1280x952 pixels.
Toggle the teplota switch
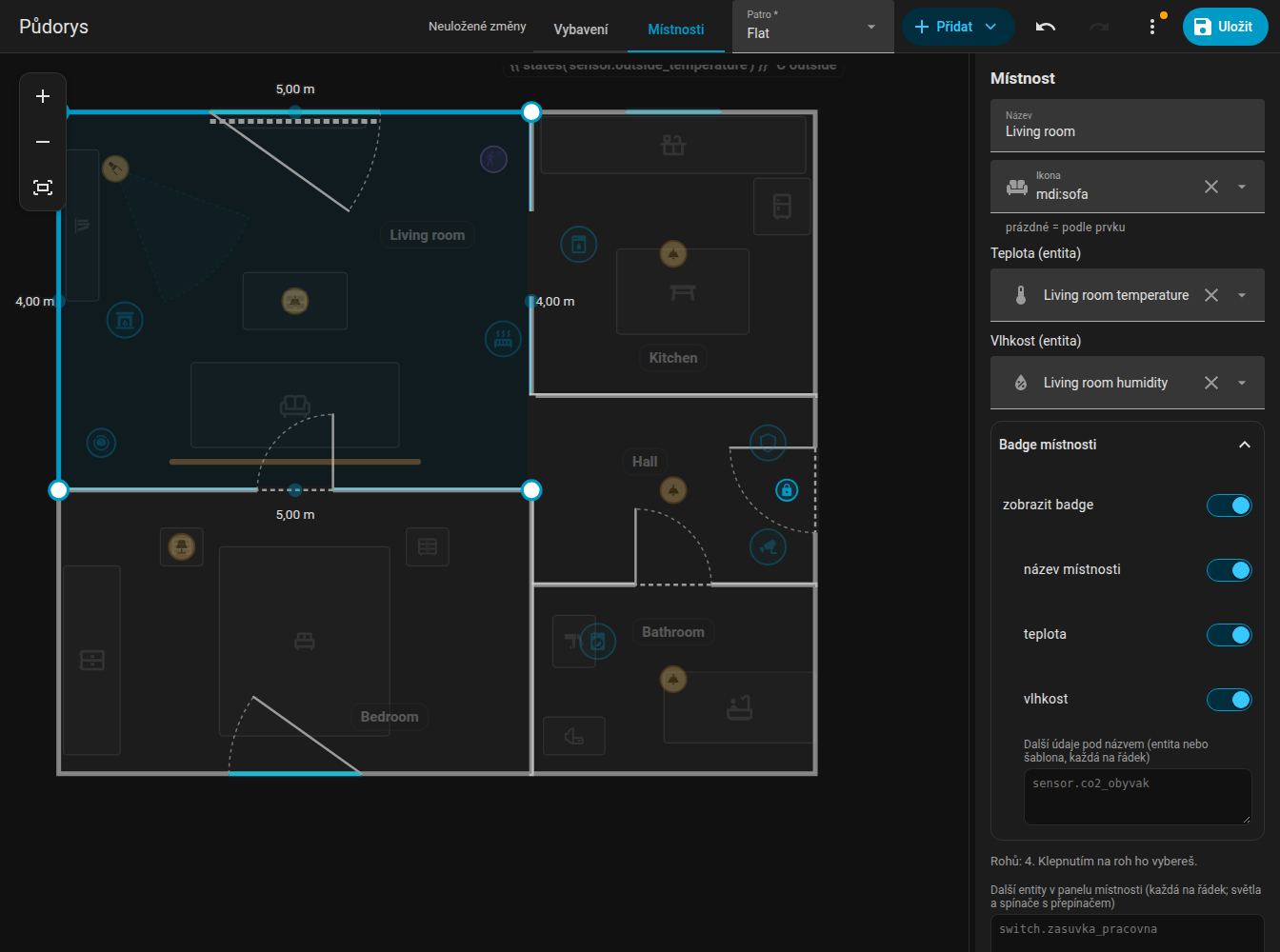[1229, 635]
